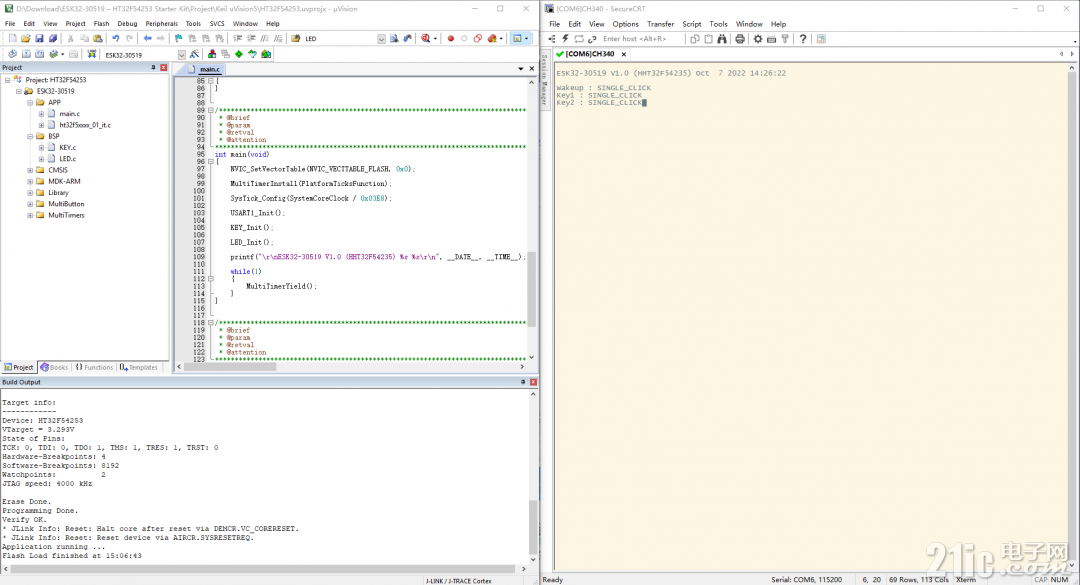Kill all breakpoints icon in uVision
Viewport: 1080px width, 585px height.
(492, 39)
